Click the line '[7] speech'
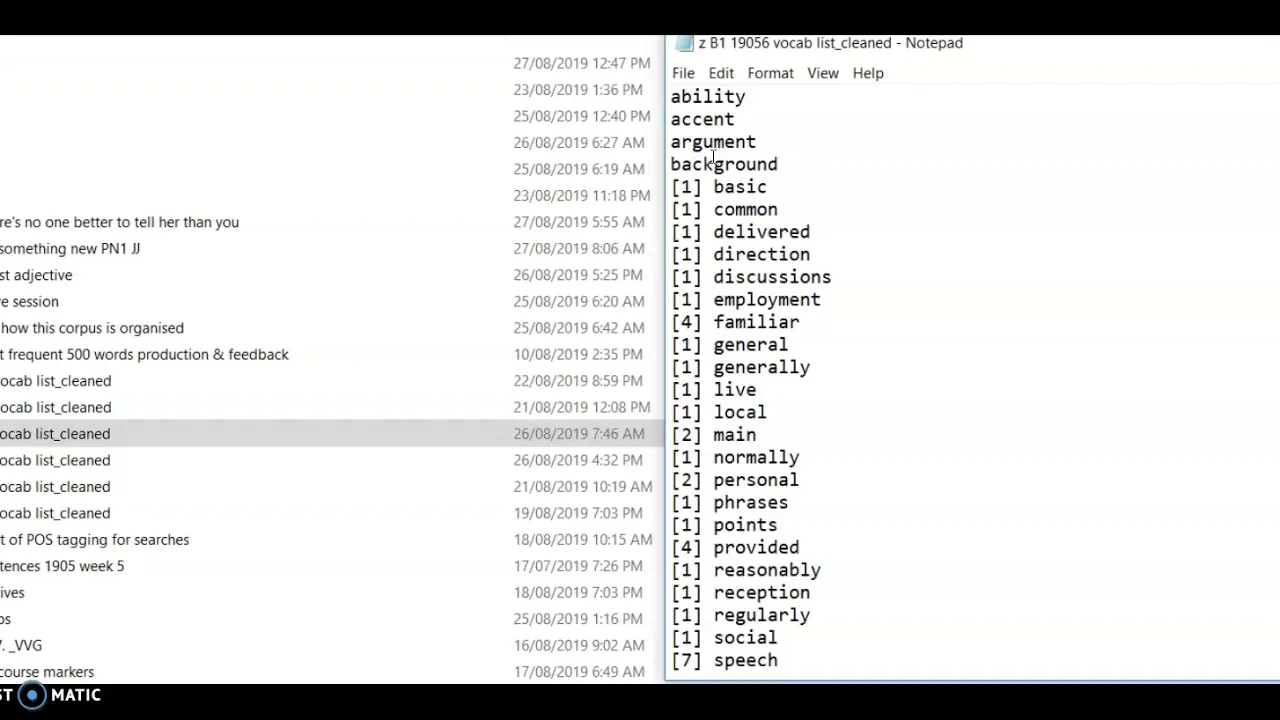This screenshot has width=1280, height=720. click(724, 660)
